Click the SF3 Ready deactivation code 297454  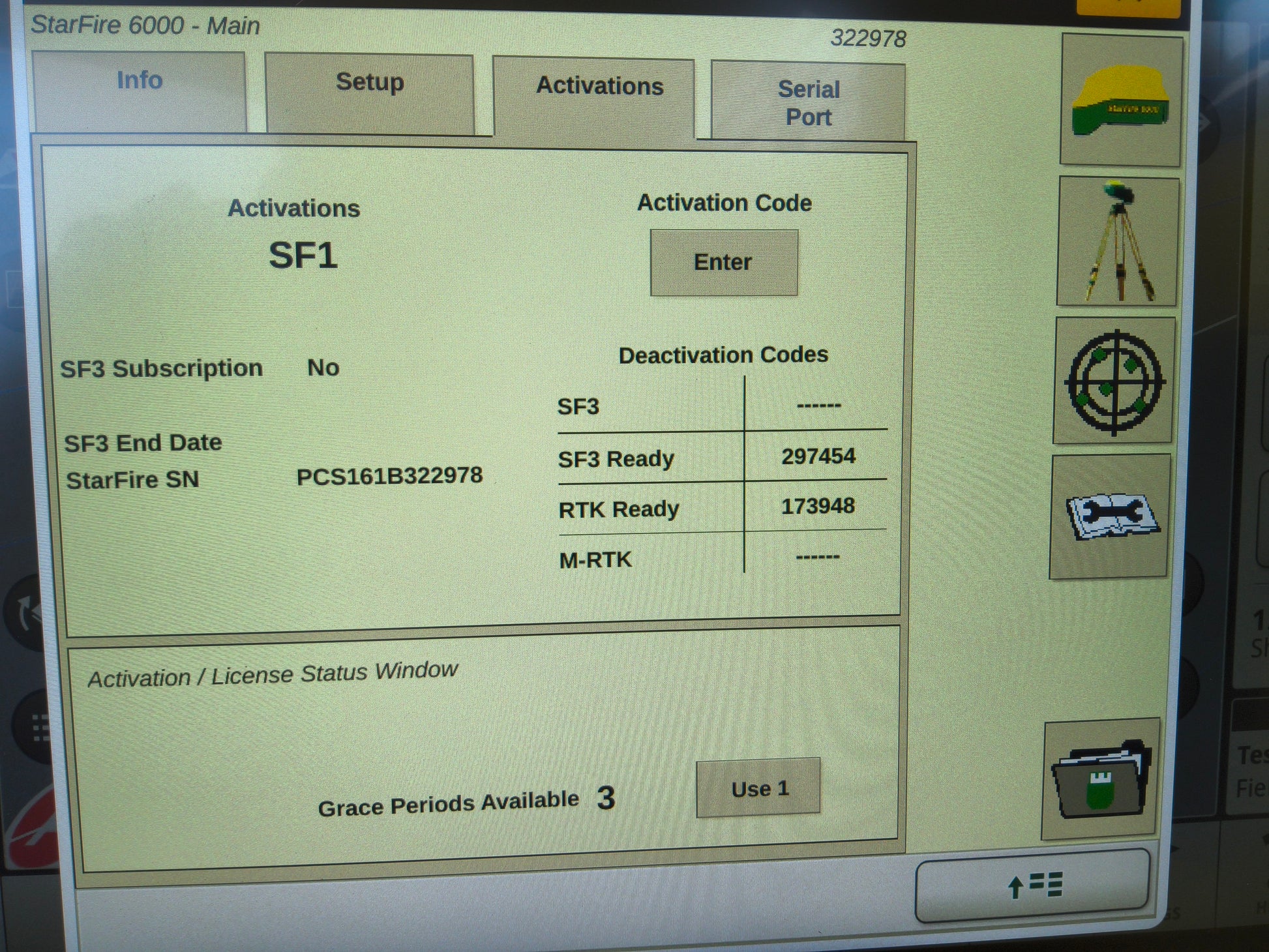point(818,456)
